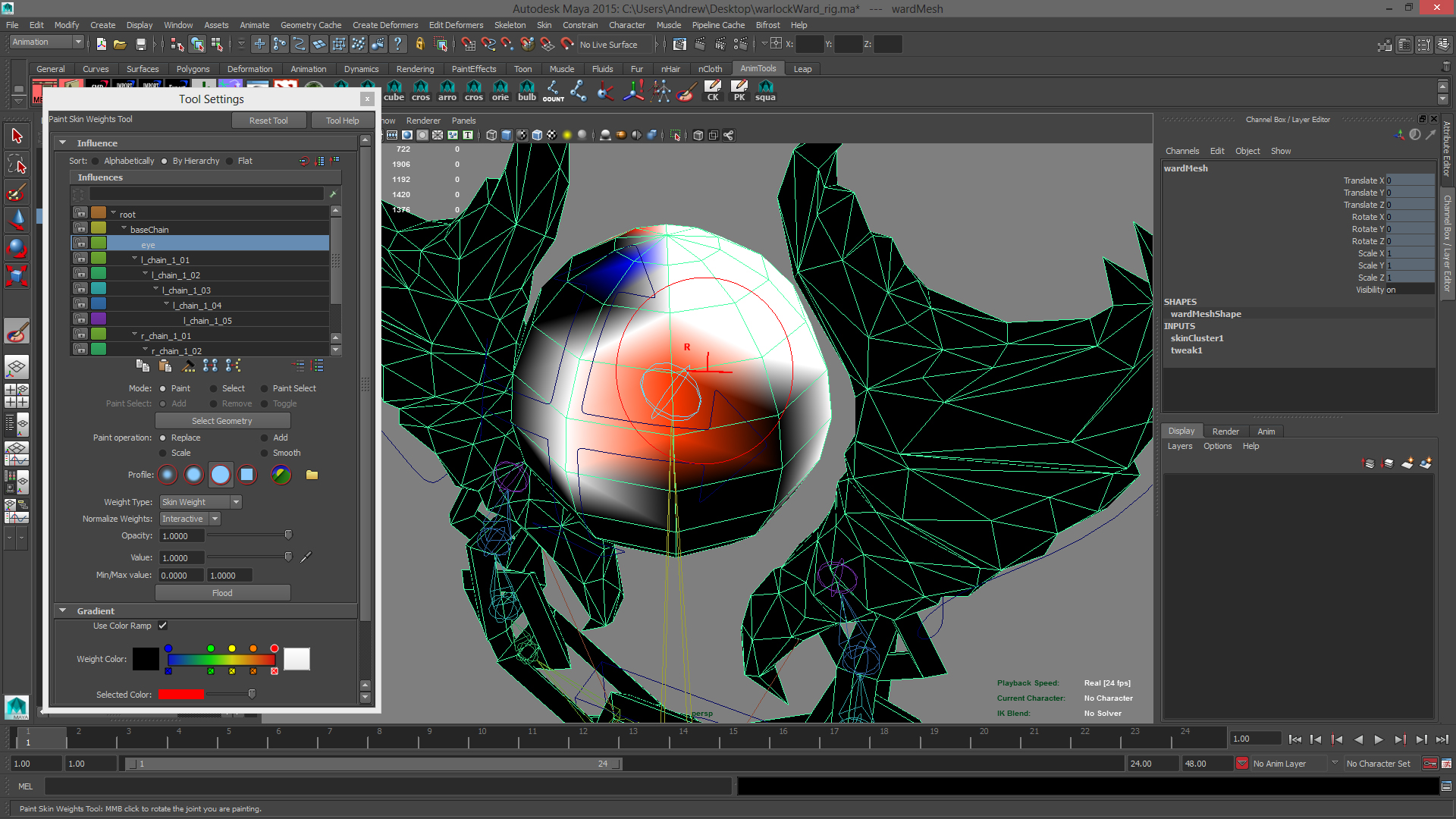Click the red Selected Color swatch
This screenshot has width=1456, height=819.
pos(180,695)
